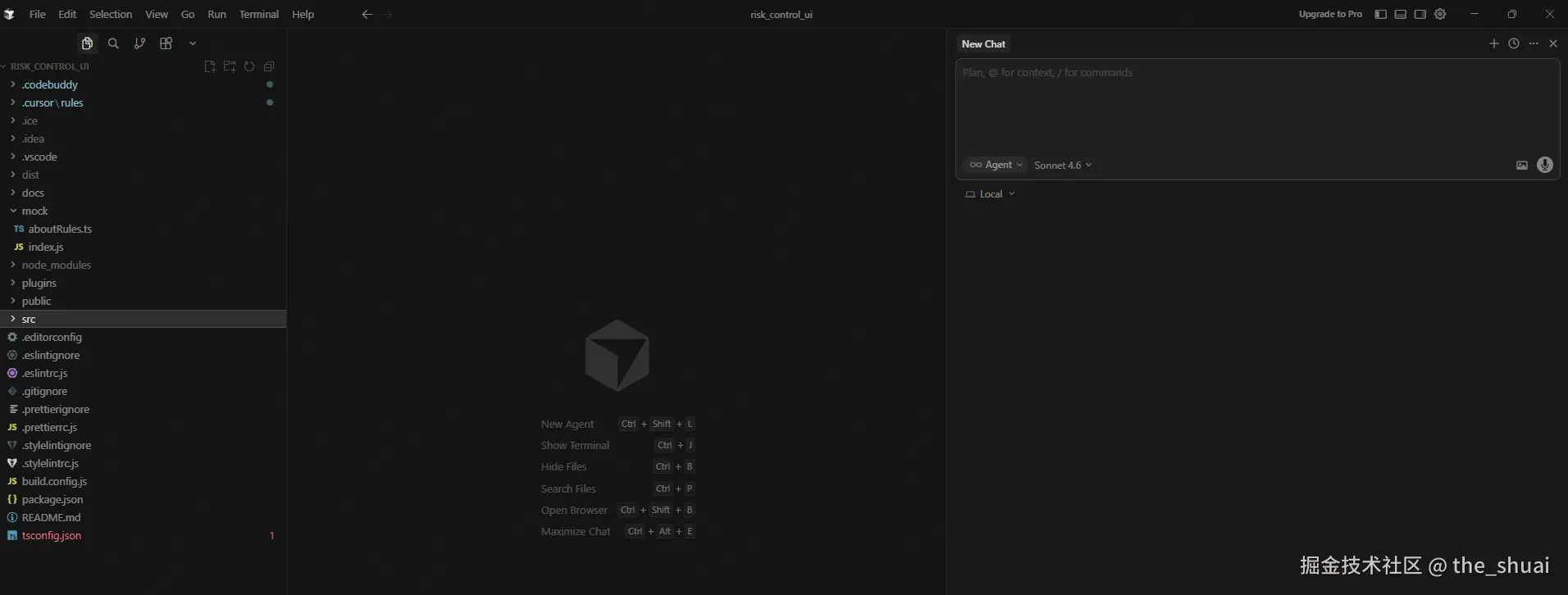Toggle the secondary sidebar layout button
The width and height of the screenshot is (1568, 595).
pyautogui.click(x=1420, y=14)
